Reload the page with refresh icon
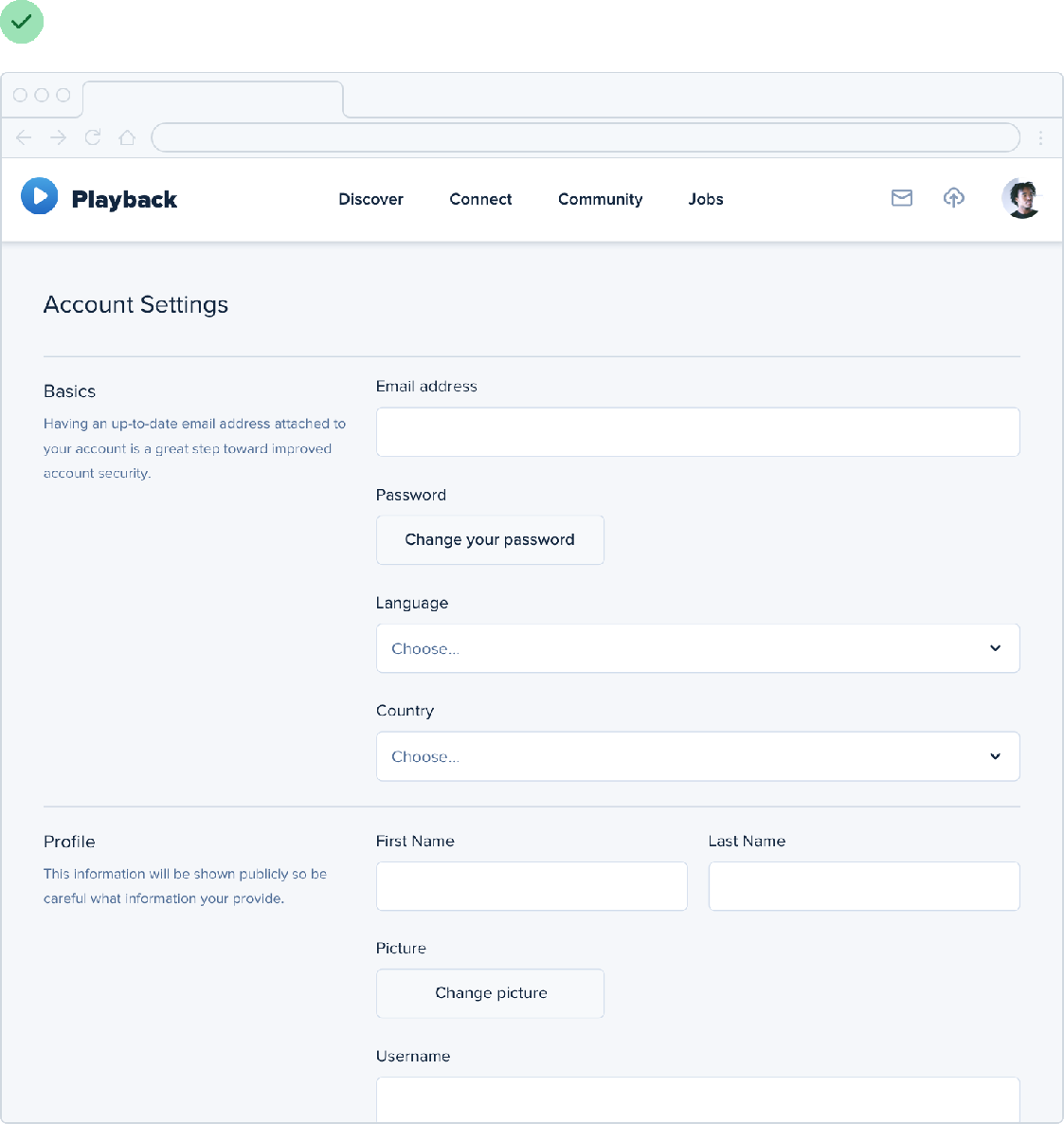 [93, 137]
